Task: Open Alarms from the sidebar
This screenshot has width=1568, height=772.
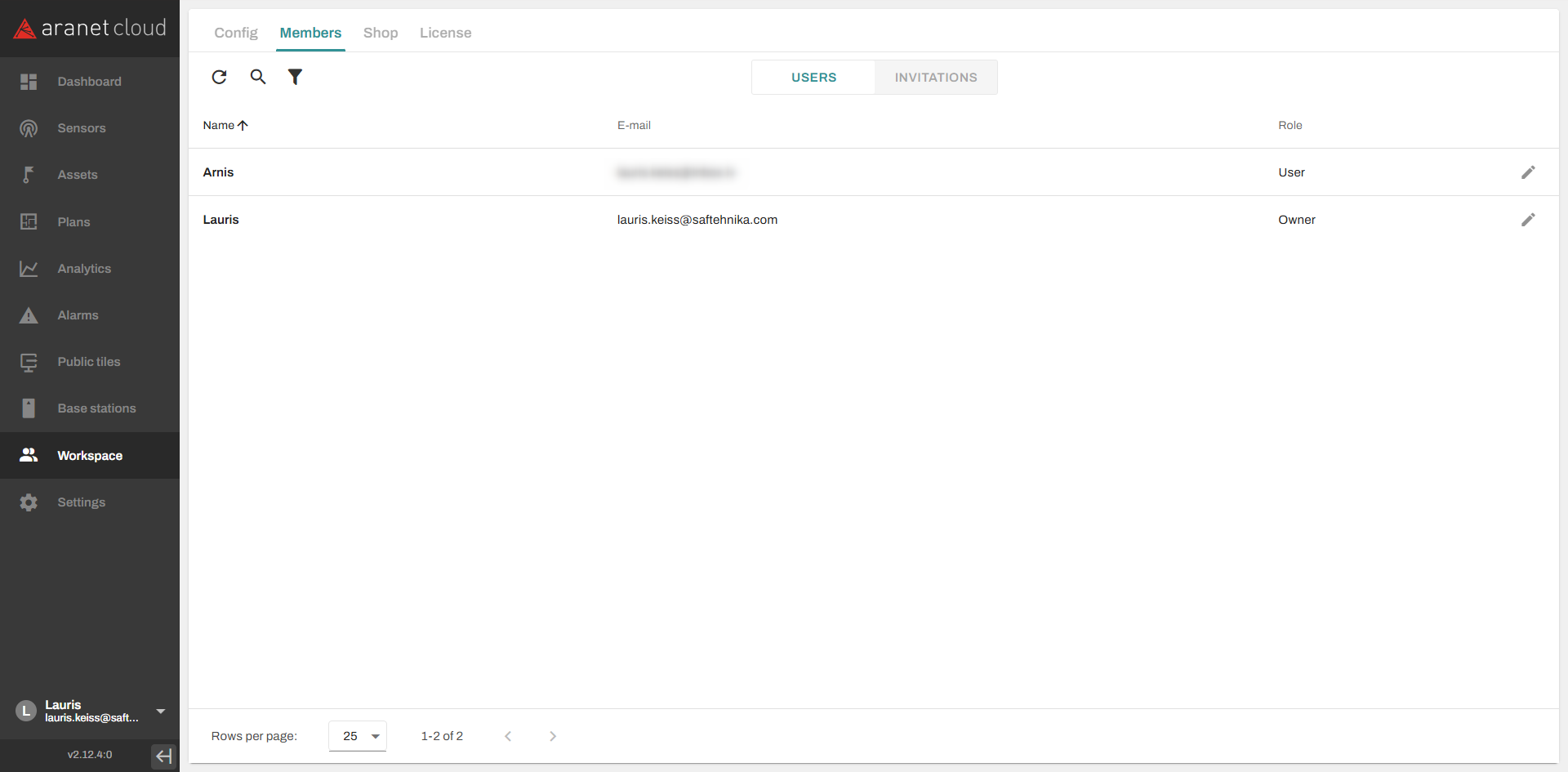Action: click(78, 315)
